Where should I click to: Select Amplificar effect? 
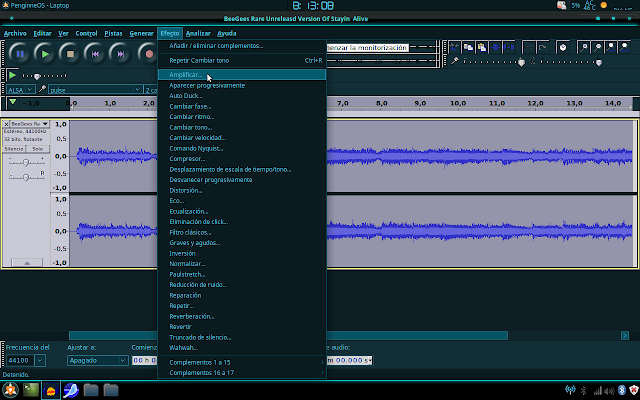click(242, 75)
